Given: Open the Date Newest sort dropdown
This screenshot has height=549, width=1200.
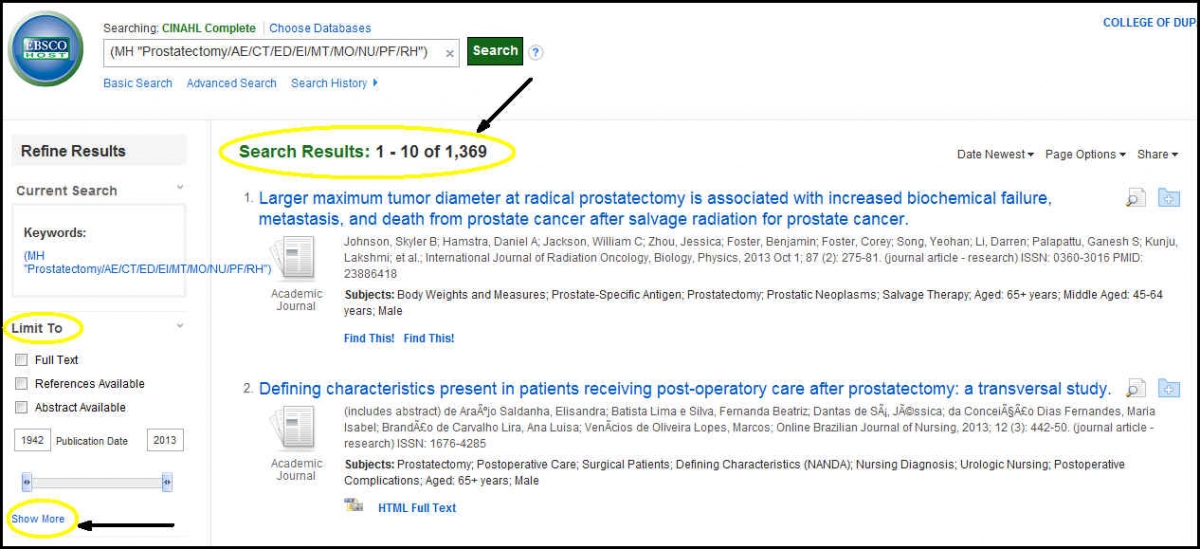Looking at the screenshot, I should coord(995,154).
